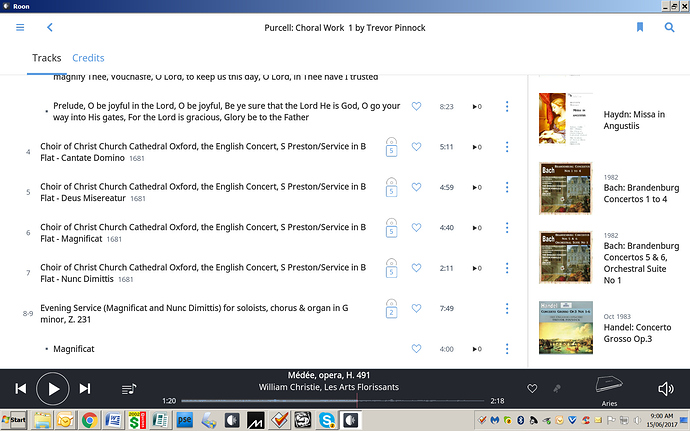The image size is (690, 431).
Task: Click Médée, opera, H. 491 now playing title
Action: 329,375
